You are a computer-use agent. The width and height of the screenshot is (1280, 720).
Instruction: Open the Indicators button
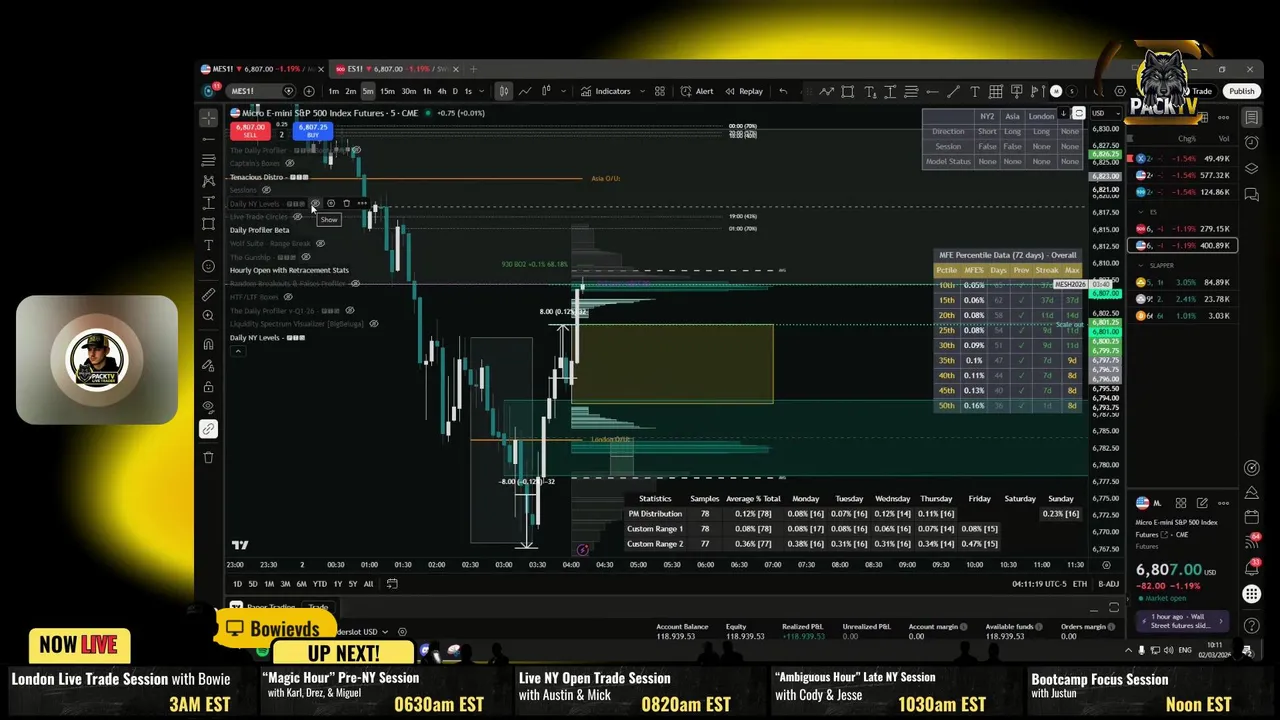605,91
